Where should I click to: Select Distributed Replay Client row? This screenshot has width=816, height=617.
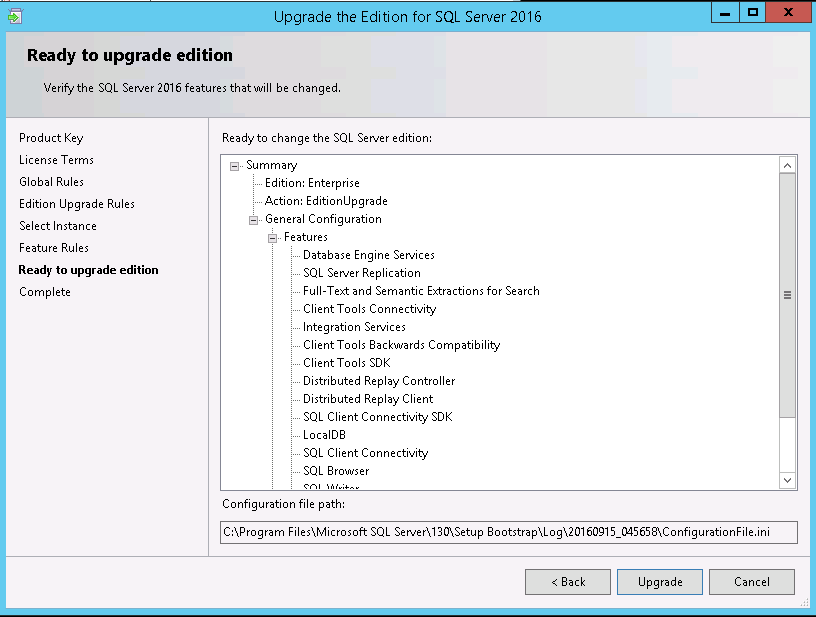[x=368, y=399]
